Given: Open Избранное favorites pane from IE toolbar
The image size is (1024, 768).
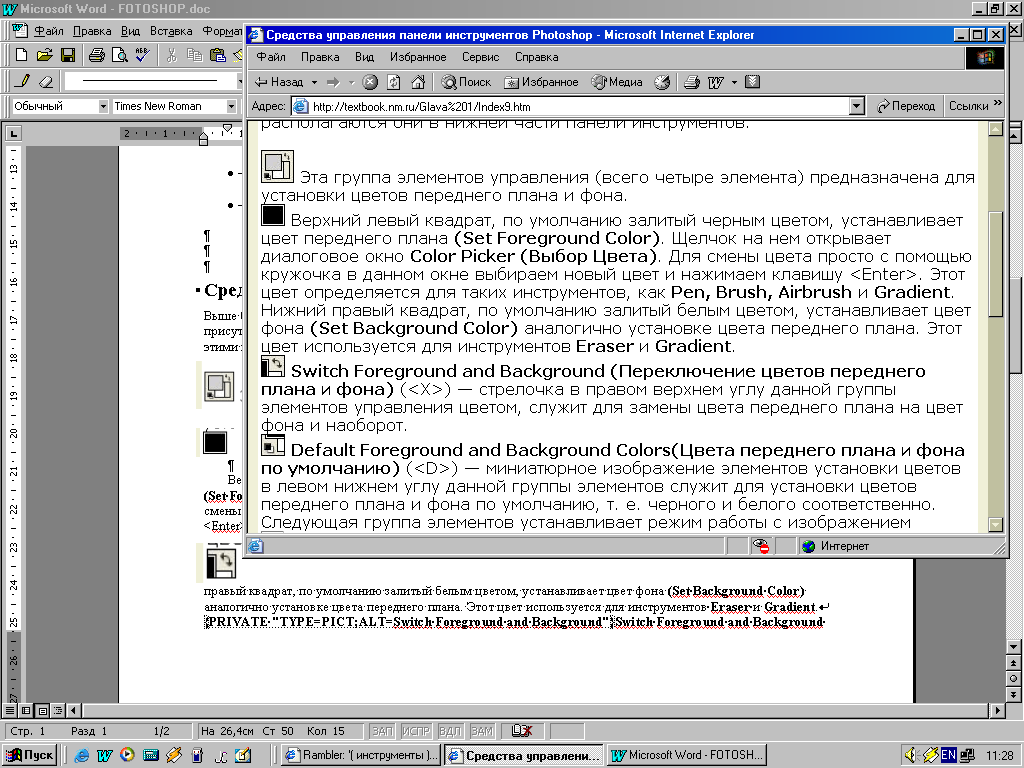Looking at the screenshot, I should click(x=541, y=82).
